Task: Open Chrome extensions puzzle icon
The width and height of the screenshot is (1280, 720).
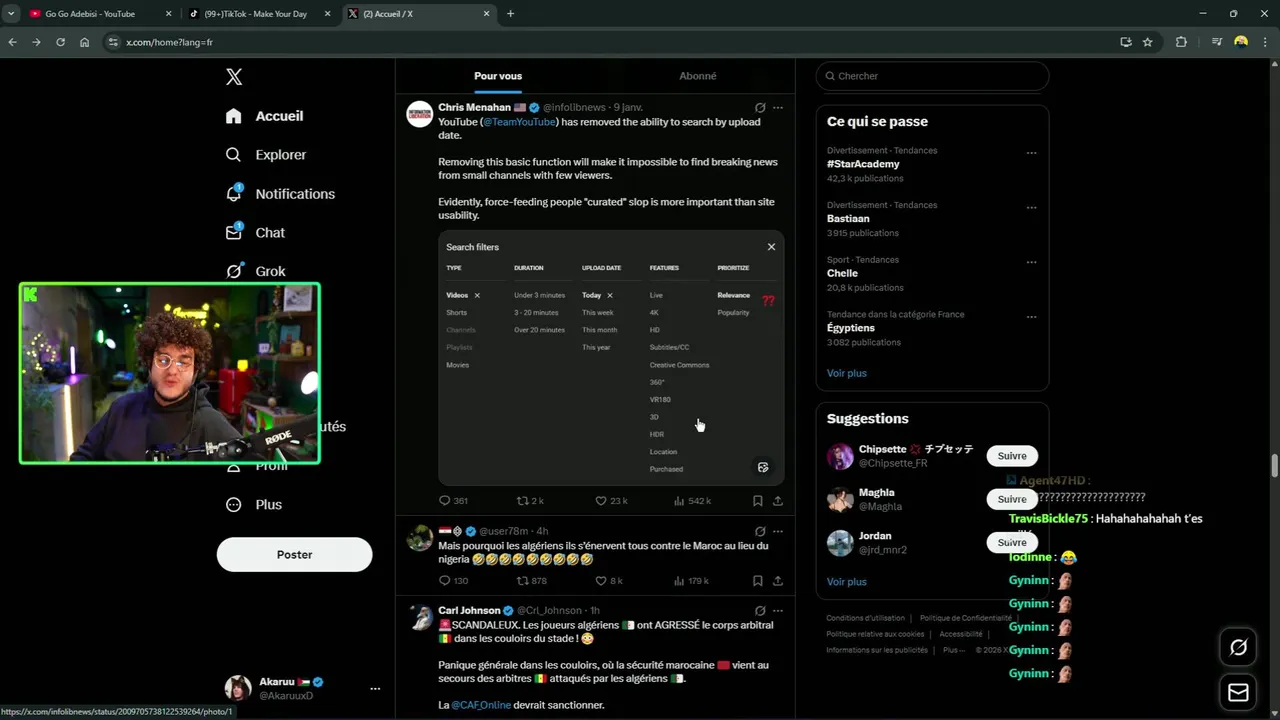Action: [1182, 42]
